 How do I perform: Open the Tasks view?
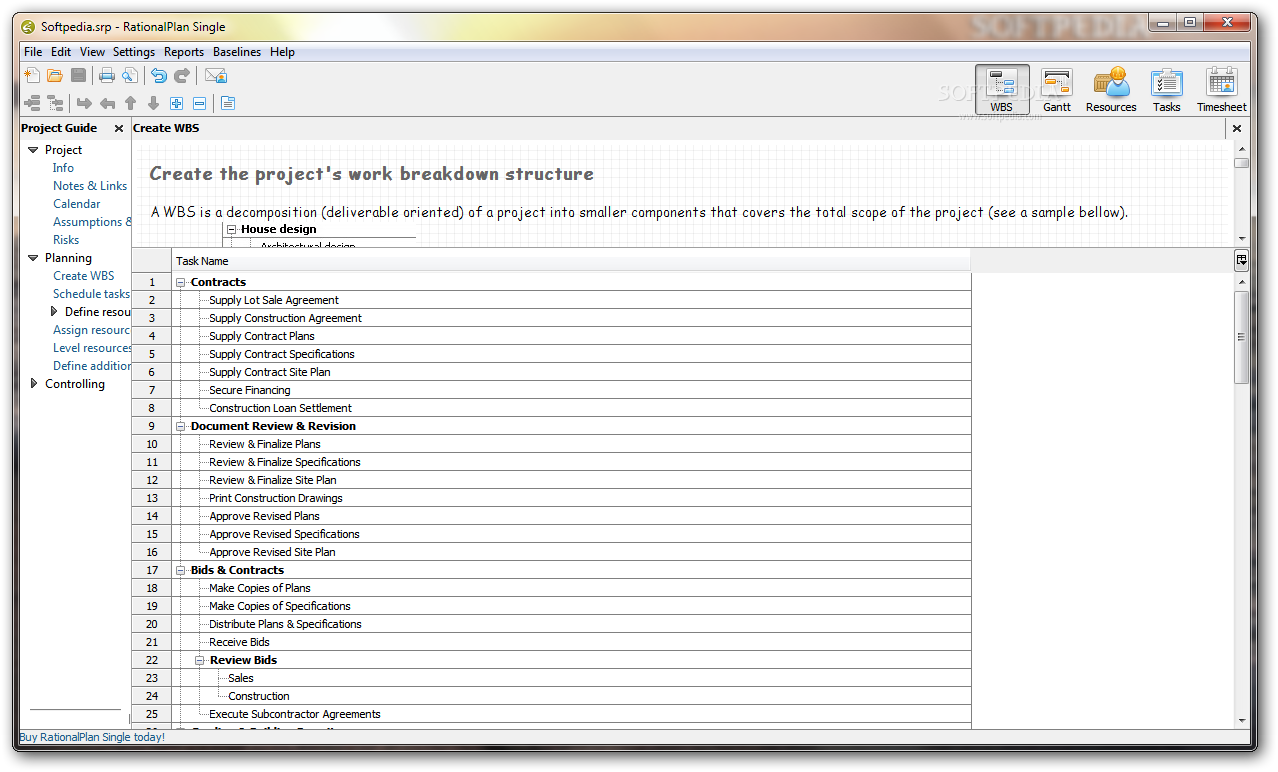1166,90
